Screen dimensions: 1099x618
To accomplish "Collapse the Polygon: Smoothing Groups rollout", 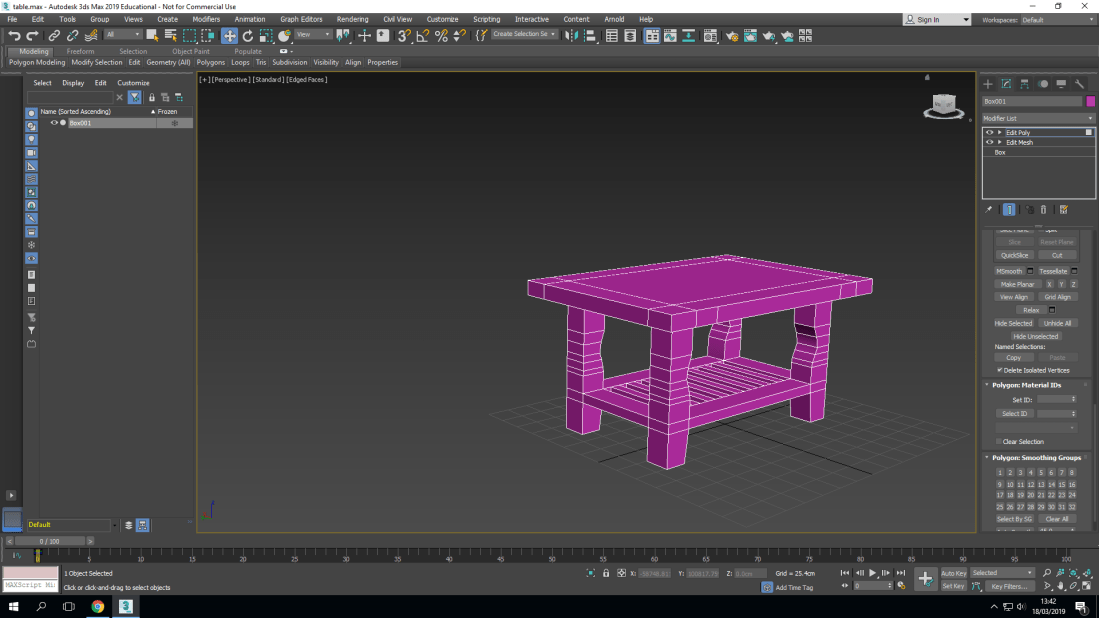I will pos(1036,458).
